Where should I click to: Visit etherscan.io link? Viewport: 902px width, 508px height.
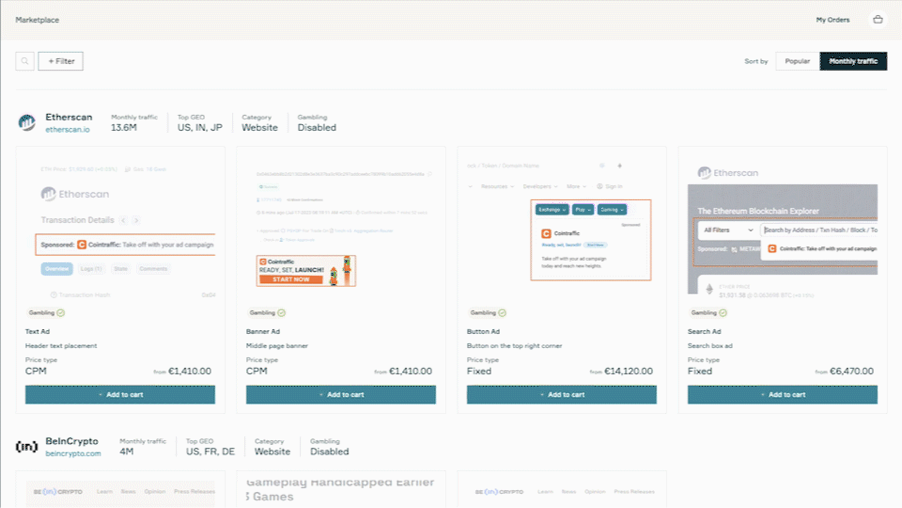click(68, 129)
